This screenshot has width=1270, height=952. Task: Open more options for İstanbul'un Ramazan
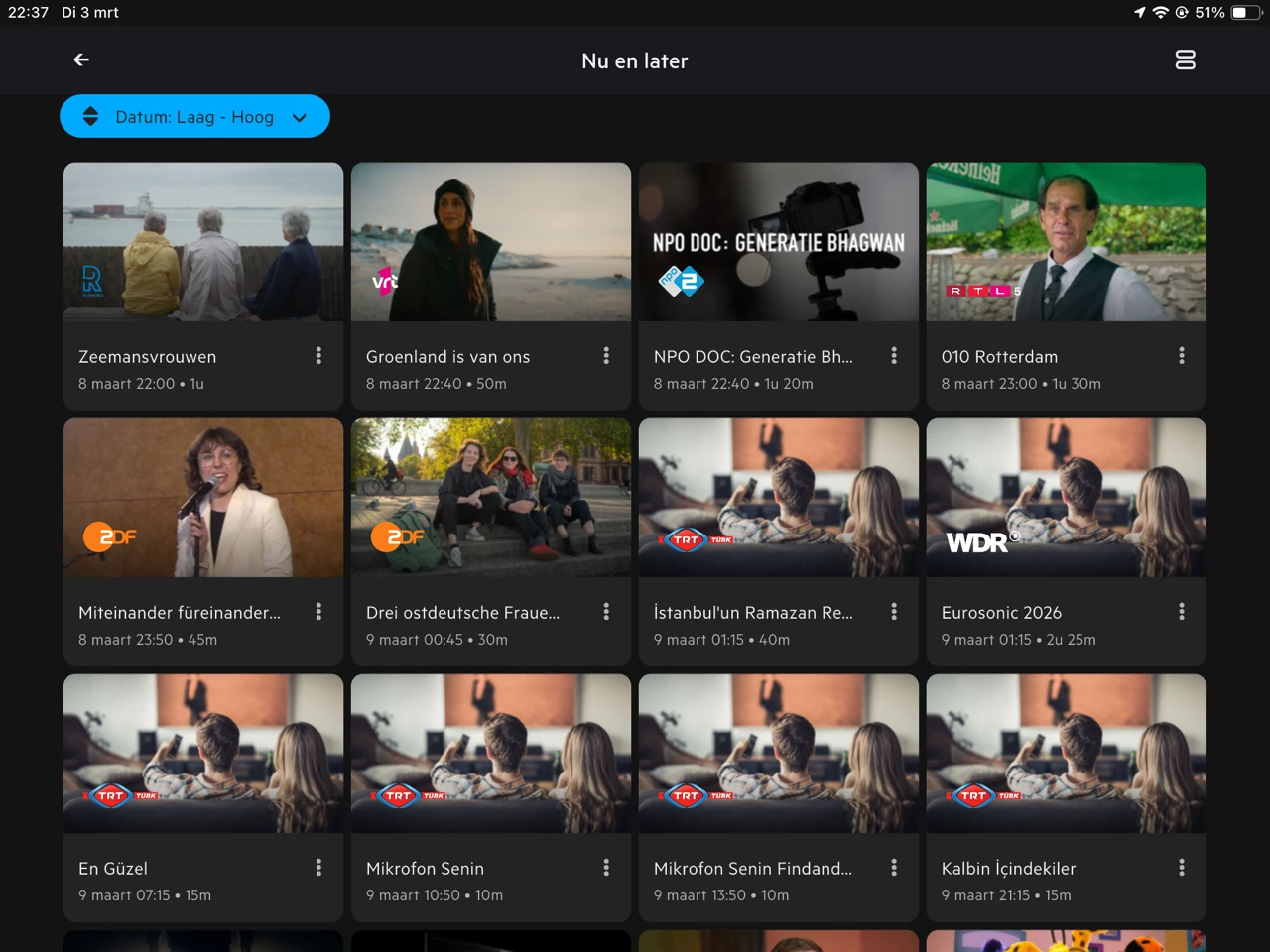(x=894, y=612)
